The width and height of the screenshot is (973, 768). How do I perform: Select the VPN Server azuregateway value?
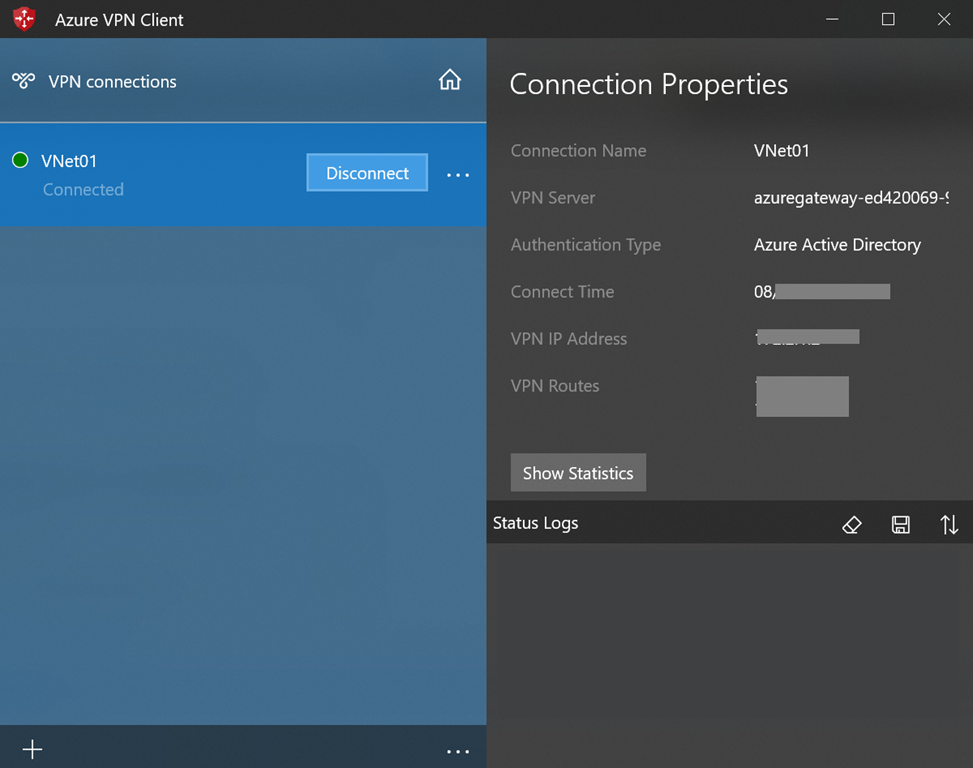(851, 198)
